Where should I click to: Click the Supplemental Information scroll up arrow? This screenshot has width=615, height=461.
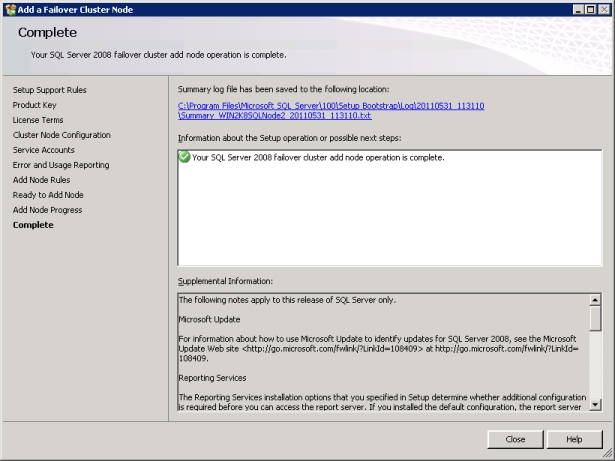click(x=595, y=300)
